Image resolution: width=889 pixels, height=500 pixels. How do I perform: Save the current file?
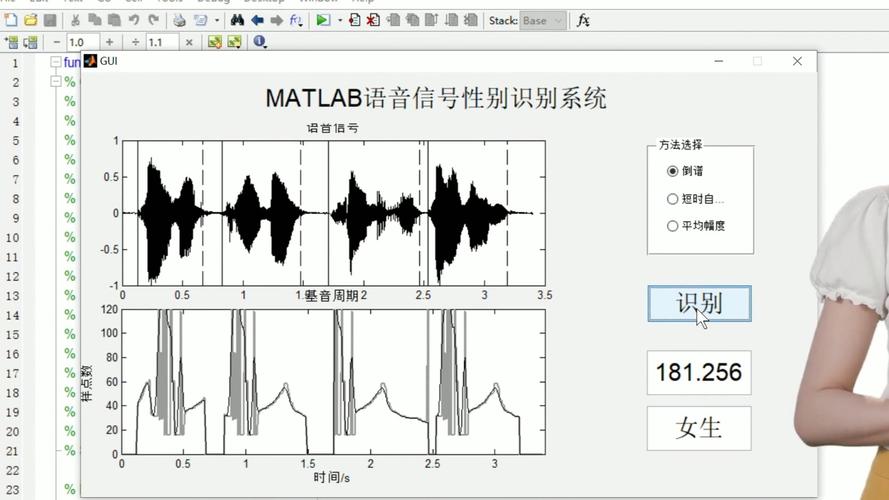click(x=50, y=20)
